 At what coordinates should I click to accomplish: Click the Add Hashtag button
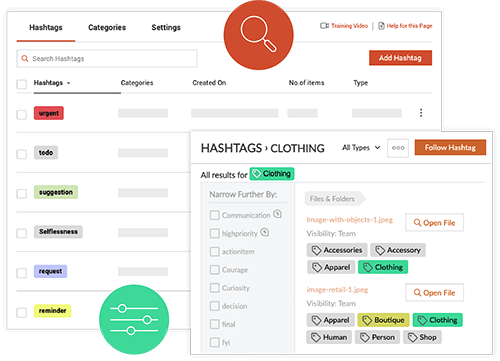pyautogui.click(x=400, y=58)
